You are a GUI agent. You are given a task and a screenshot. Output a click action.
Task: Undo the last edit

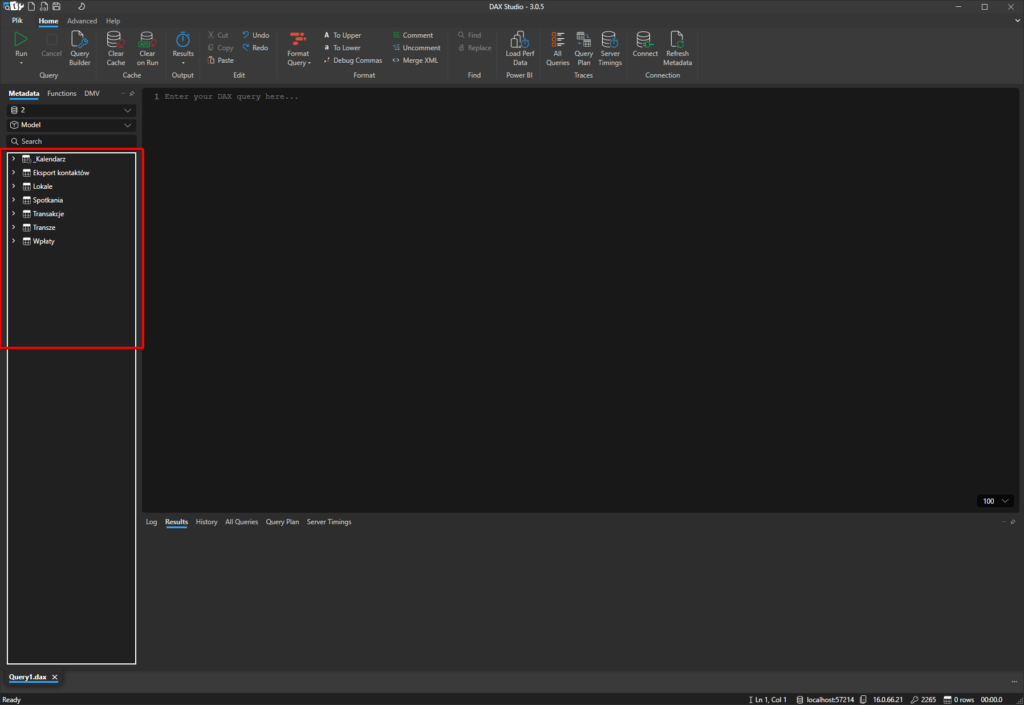click(255, 35)
